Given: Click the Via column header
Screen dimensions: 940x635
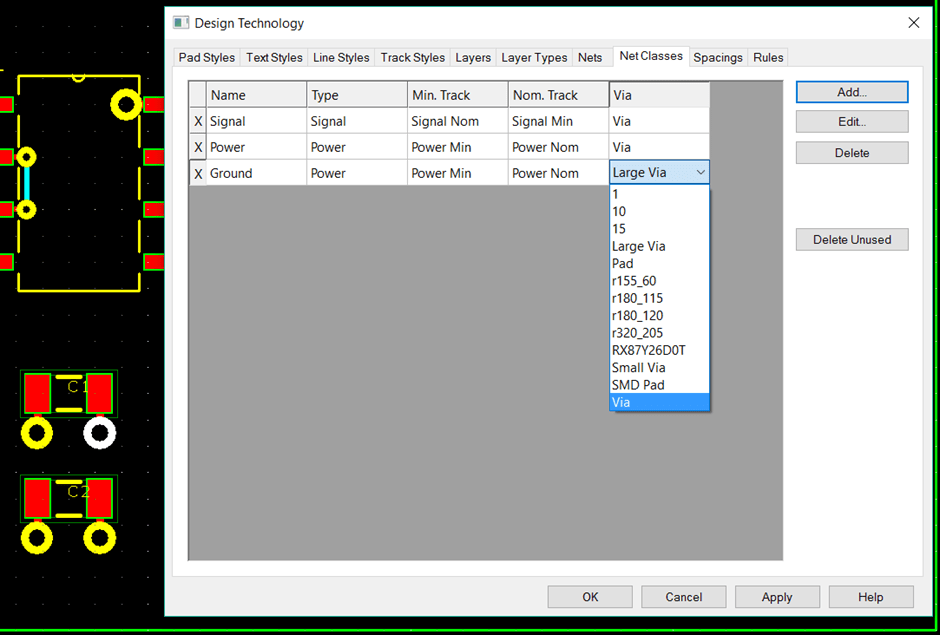Looking at the screenshot, I should (x=659, y=95).
